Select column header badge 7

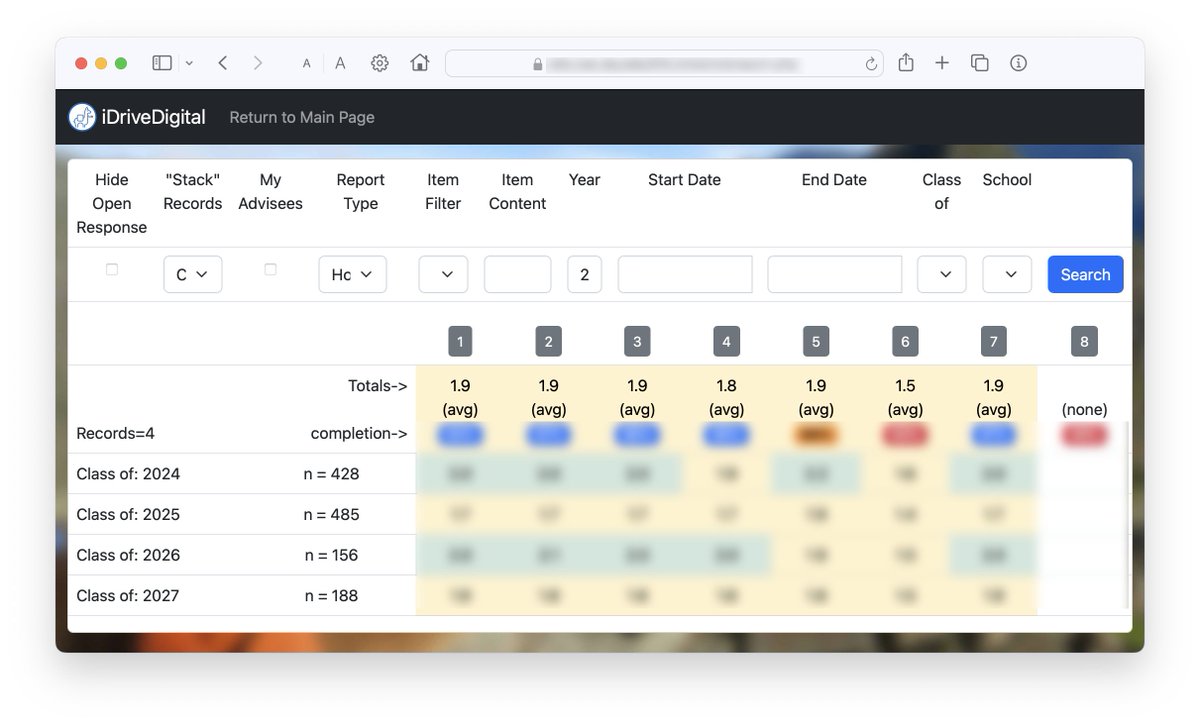click(x=993, y=341)
